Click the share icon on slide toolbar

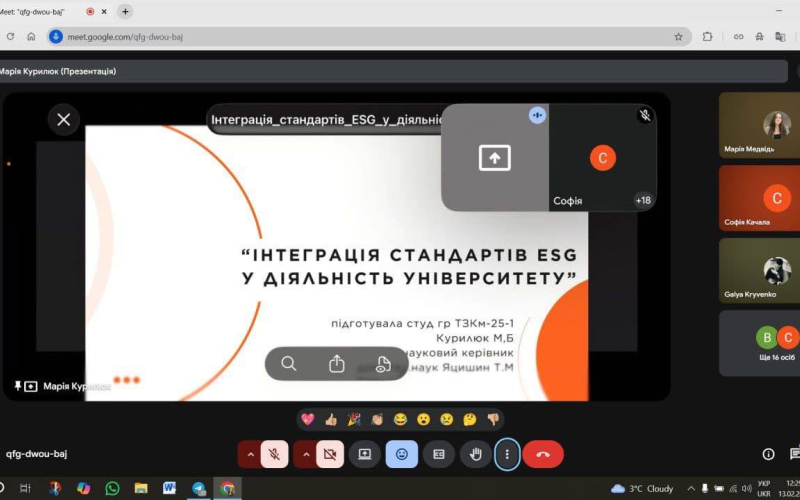(x=337, y=364)
